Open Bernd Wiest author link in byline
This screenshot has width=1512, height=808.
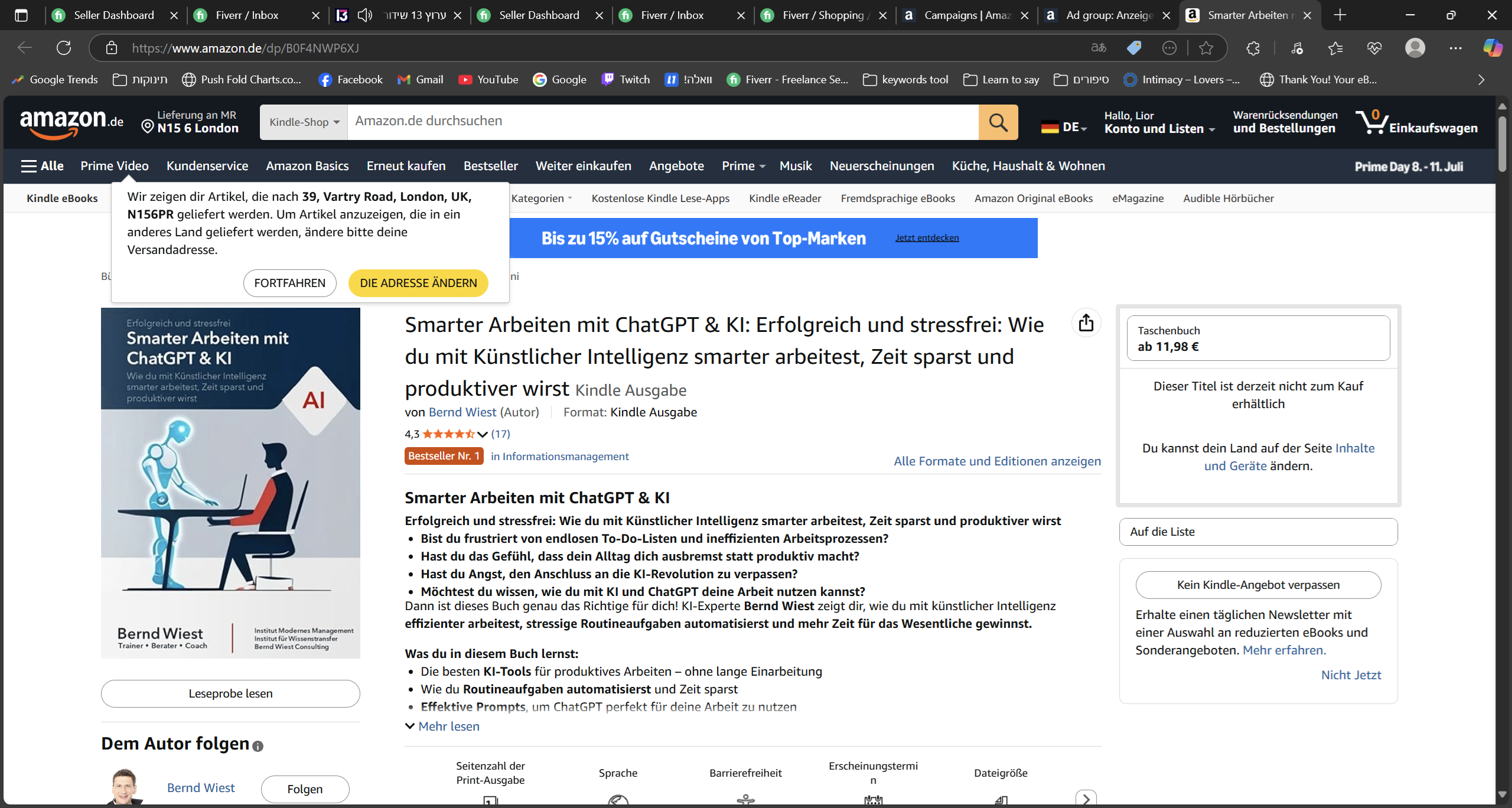coord(462,412)
